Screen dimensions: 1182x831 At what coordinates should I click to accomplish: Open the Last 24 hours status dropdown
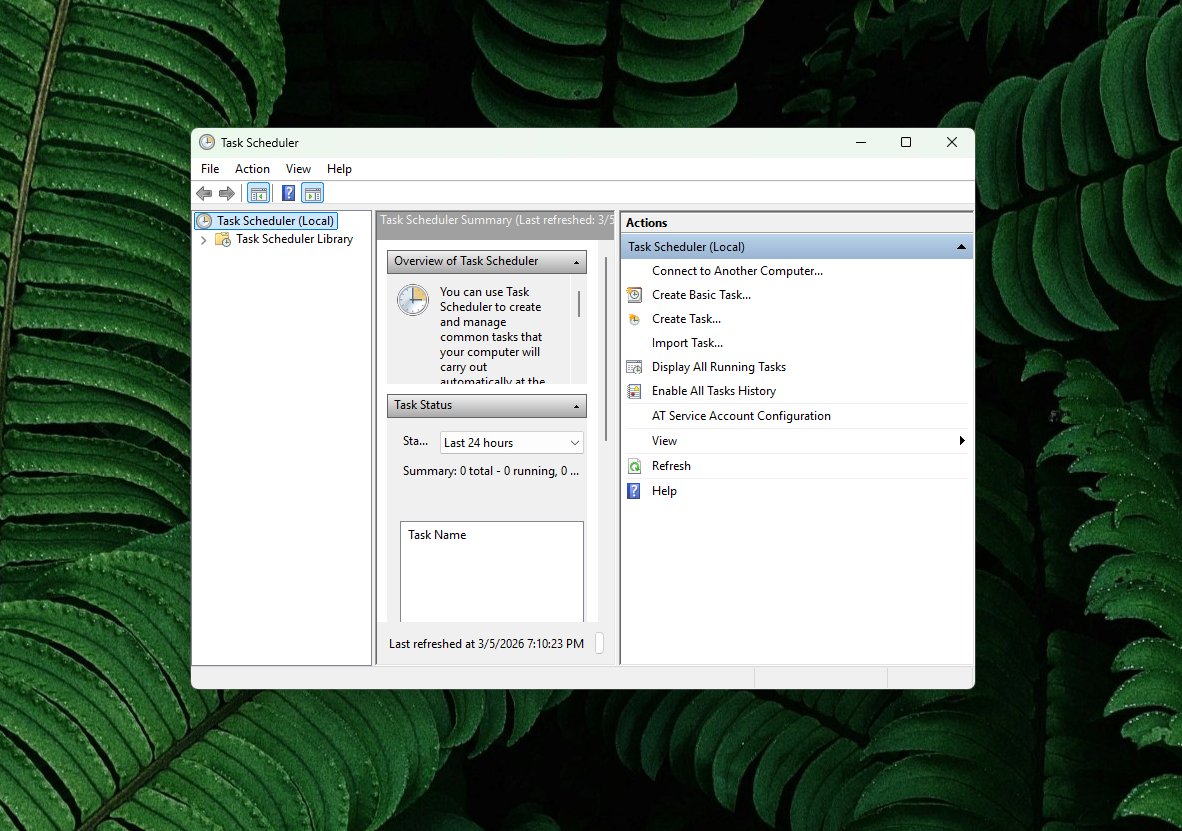tap(511, 442)
